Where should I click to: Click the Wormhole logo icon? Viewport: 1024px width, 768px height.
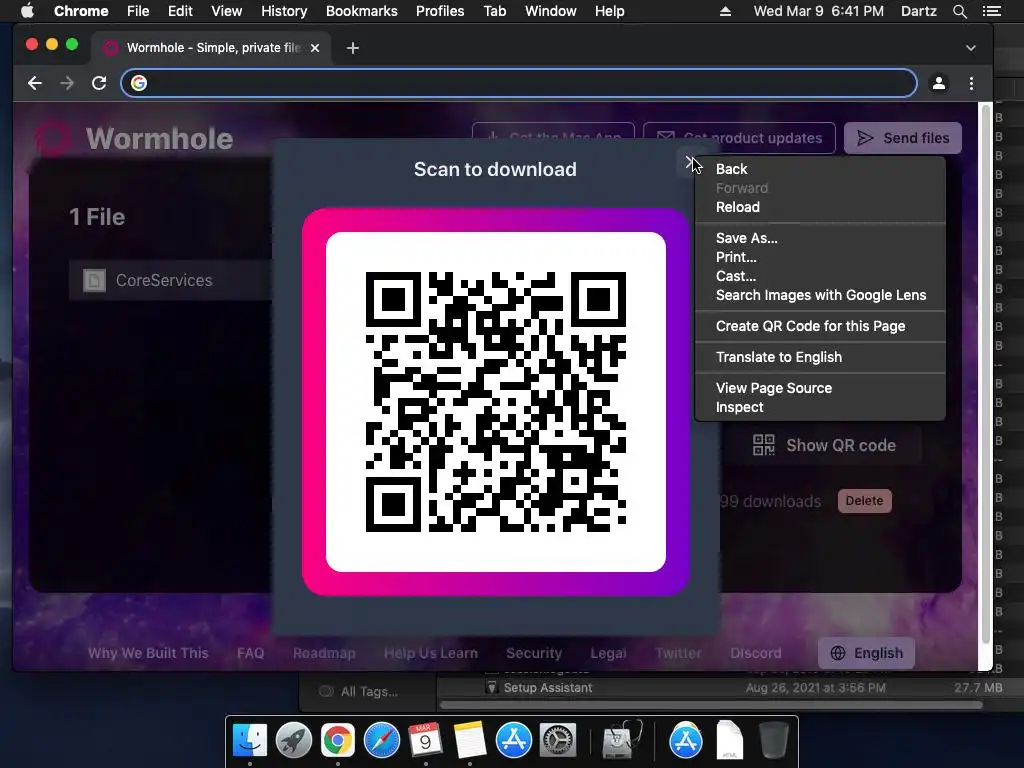coord(52,138)
